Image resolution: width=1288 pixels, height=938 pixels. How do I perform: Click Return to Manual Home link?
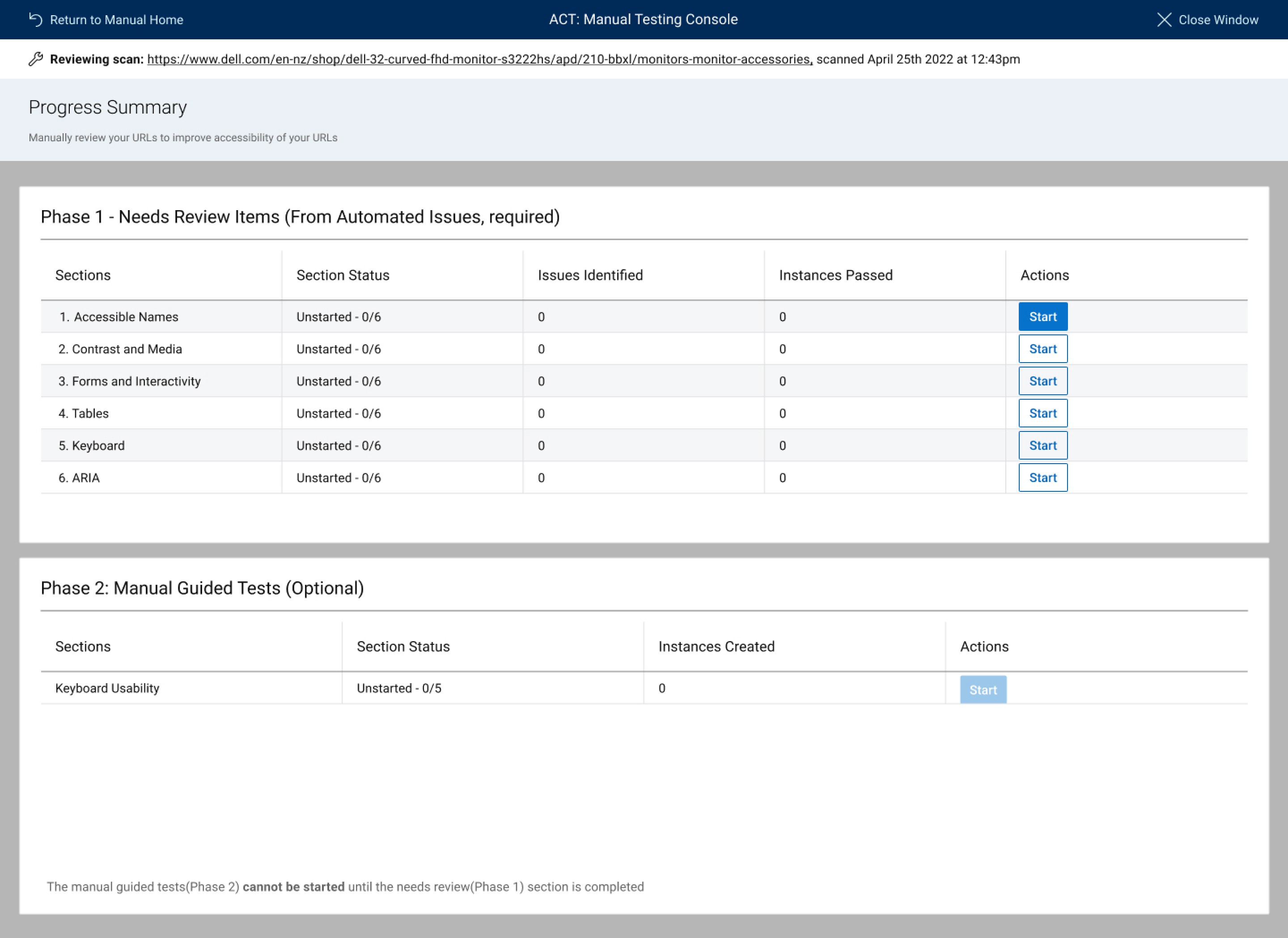(116, 20)
